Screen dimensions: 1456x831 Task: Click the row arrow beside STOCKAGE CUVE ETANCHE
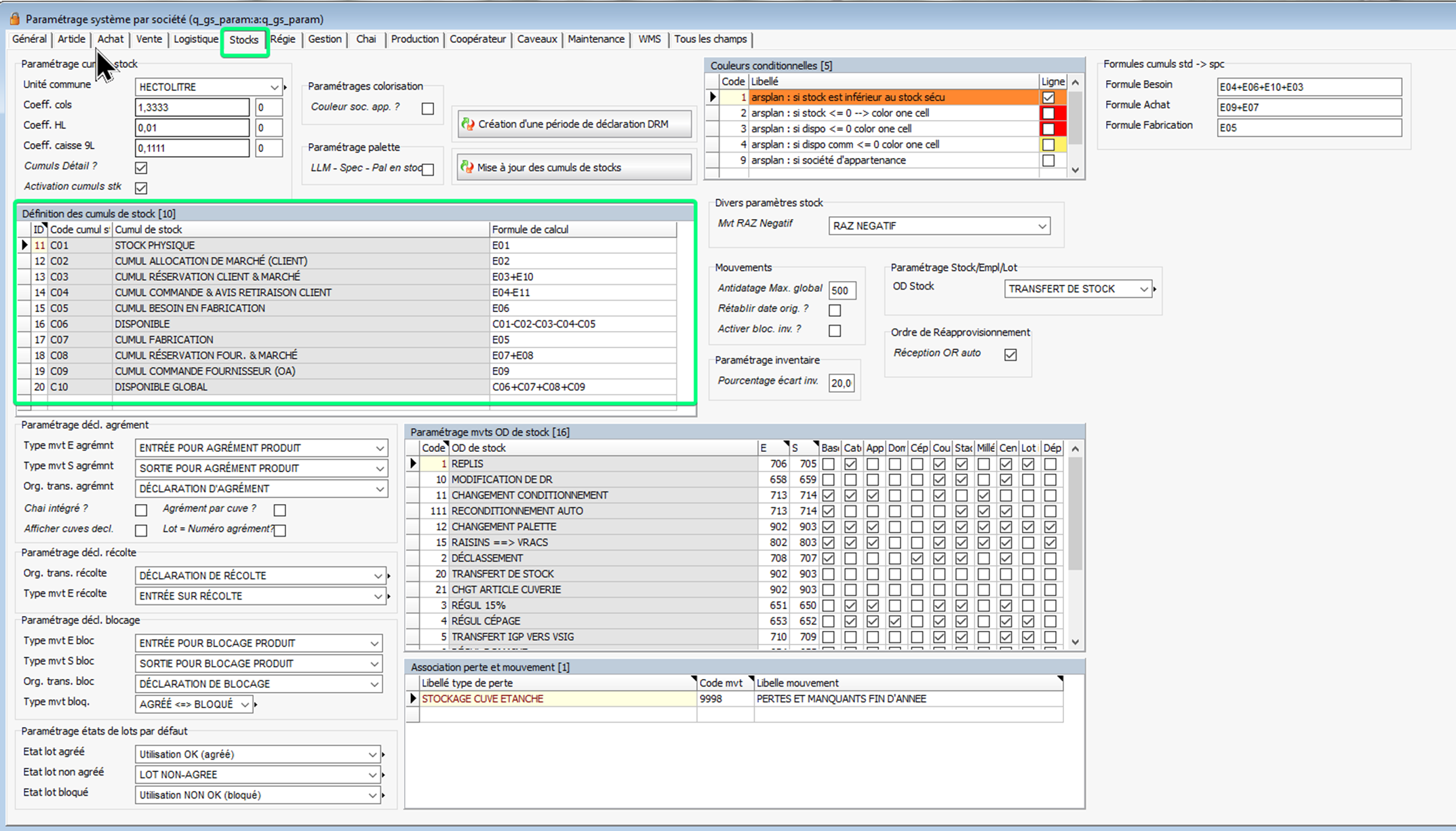point(413,699)
